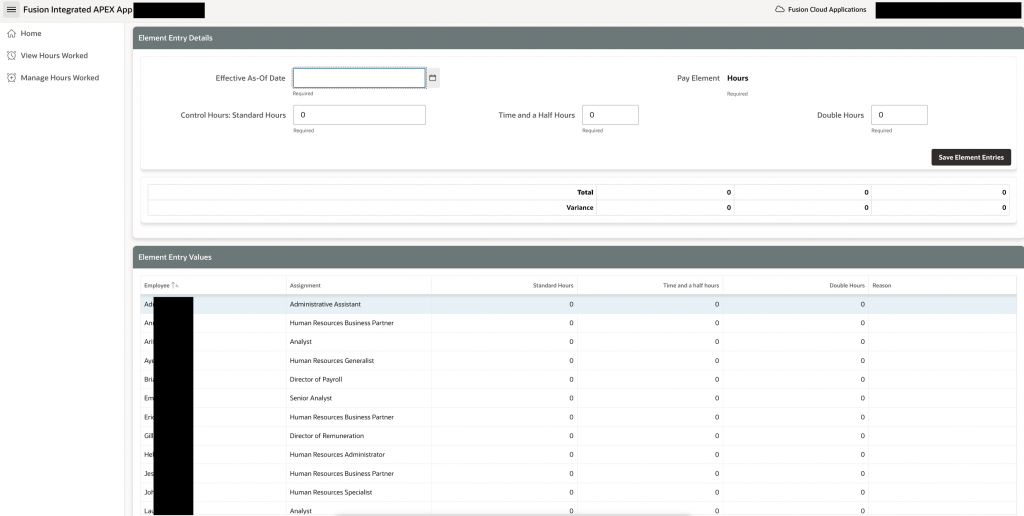This screenshot has height=516, width=1024.
Task: Click the Standard Hours column header
Action: [x=552, y=286]
